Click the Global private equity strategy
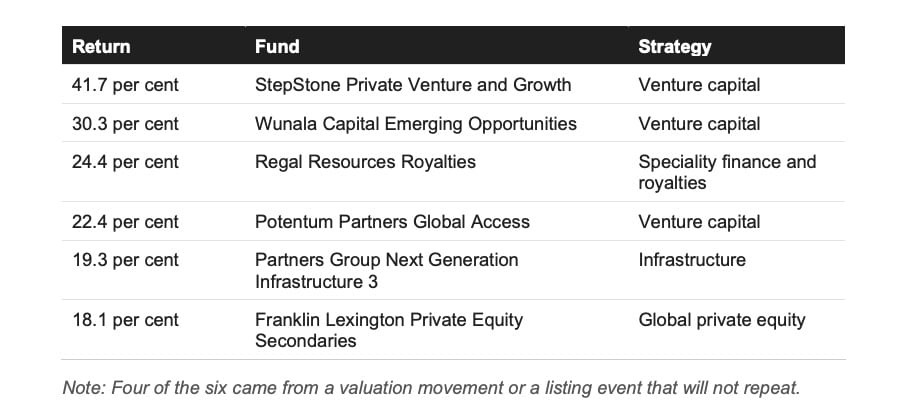Screen dimensions: 907x420 [722, 320]
